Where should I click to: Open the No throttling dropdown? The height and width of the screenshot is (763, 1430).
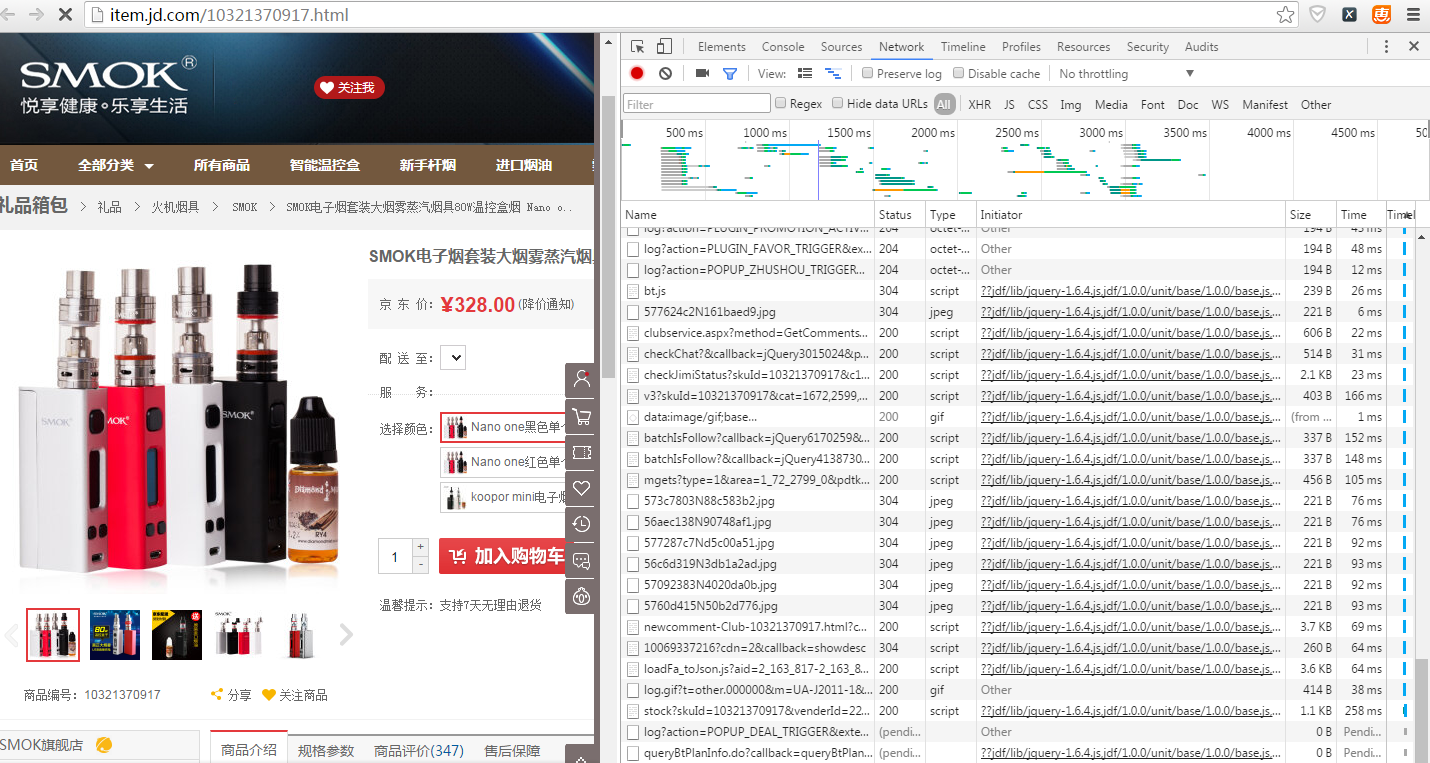coord(1126,73)
